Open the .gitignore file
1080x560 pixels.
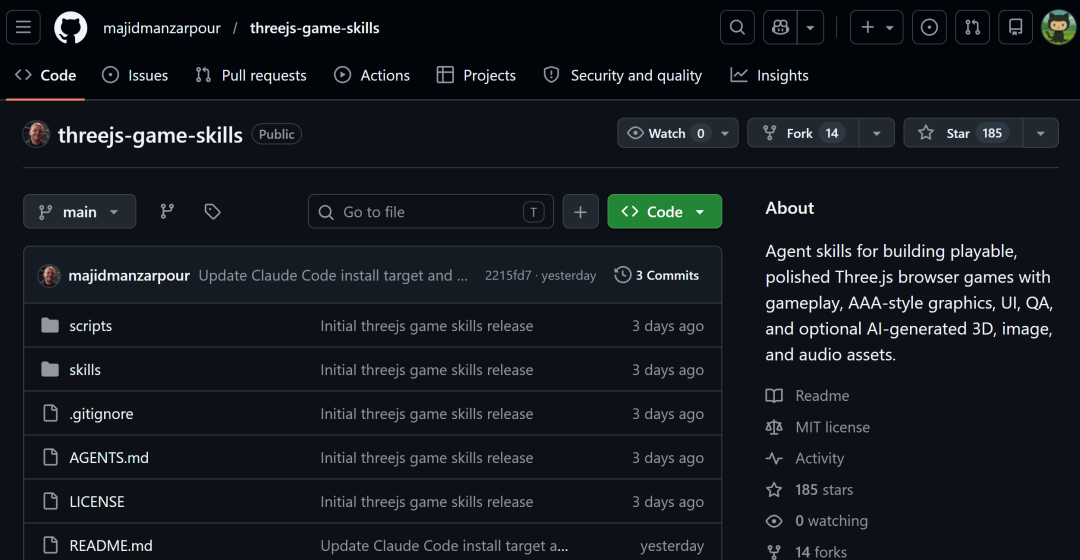101,414
